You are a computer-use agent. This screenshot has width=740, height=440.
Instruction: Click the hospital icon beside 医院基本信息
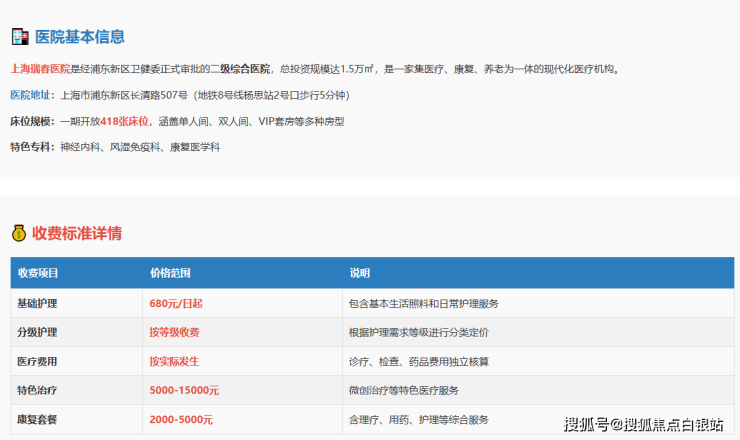[19, 37]
